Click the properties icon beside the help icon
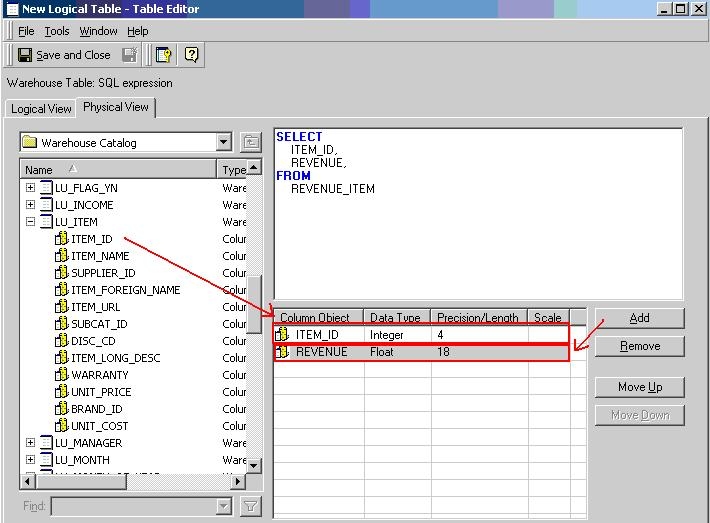The width and height of the screenshot is (710, 523). point(163,55)
